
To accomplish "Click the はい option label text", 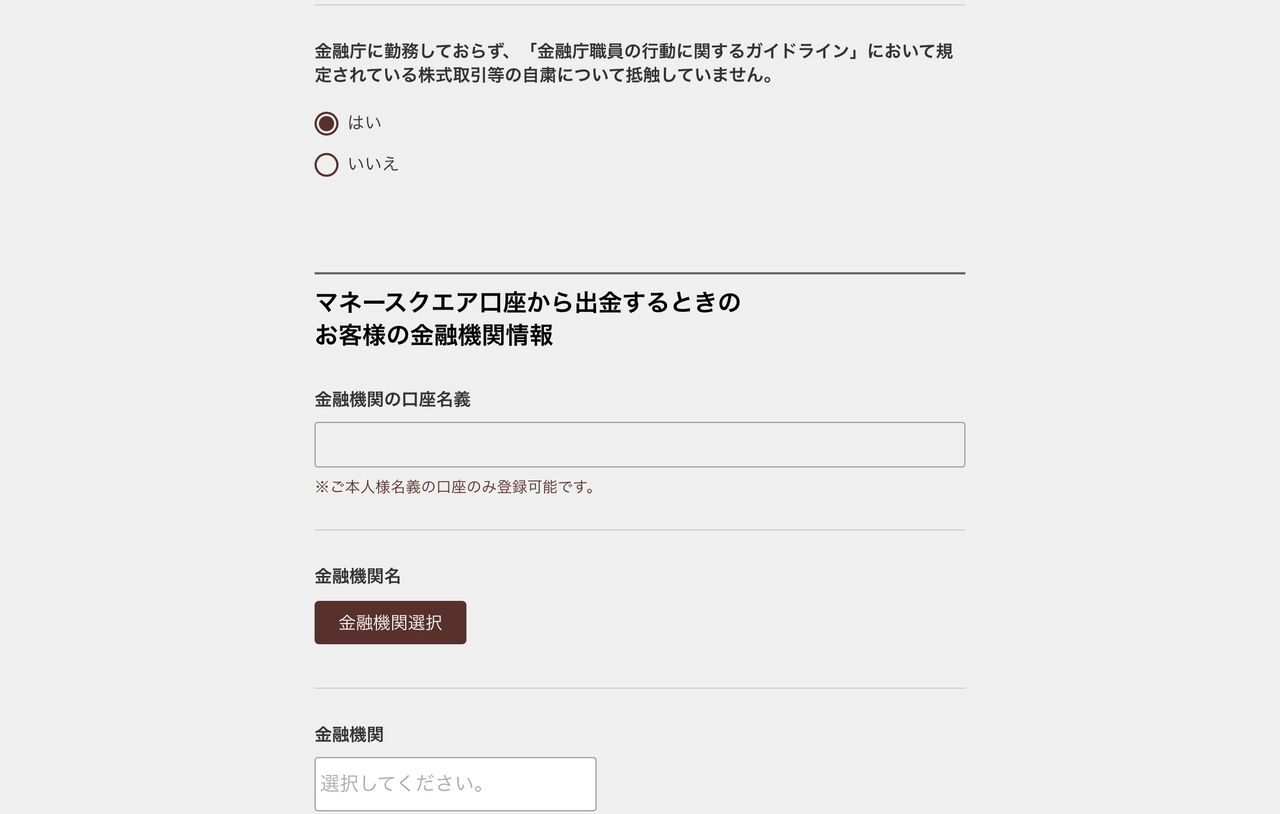I will pos(365,123).
